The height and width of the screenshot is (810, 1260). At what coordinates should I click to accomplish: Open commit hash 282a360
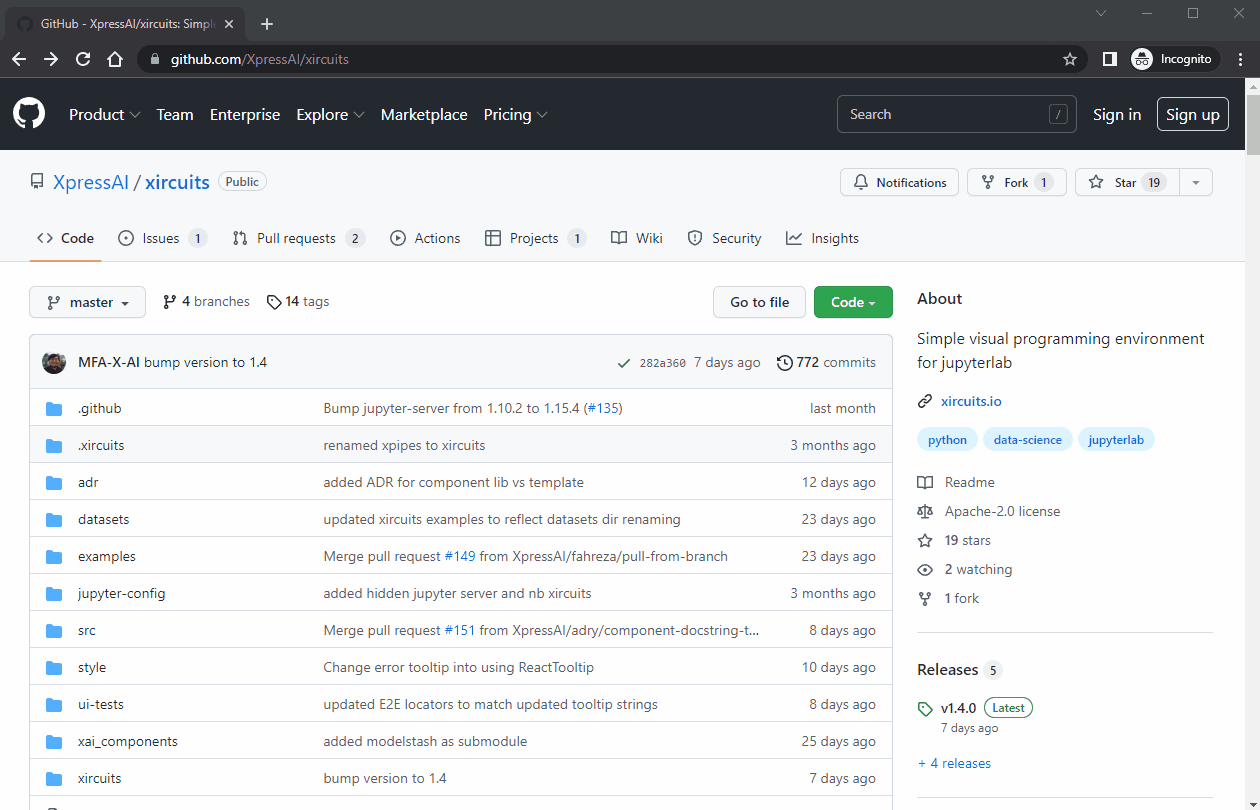click(662, 363)
